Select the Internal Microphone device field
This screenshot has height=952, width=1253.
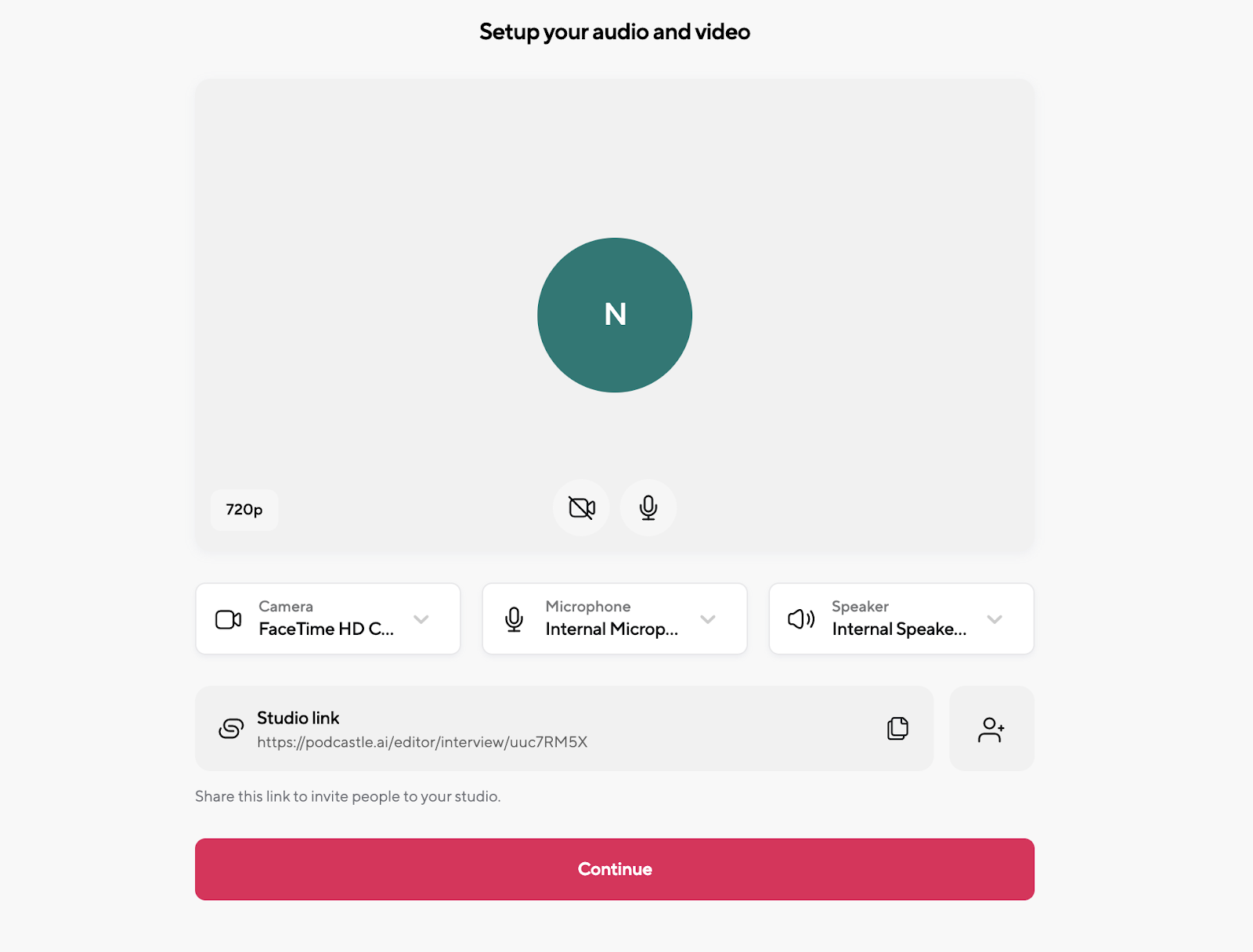coord(615,618)
